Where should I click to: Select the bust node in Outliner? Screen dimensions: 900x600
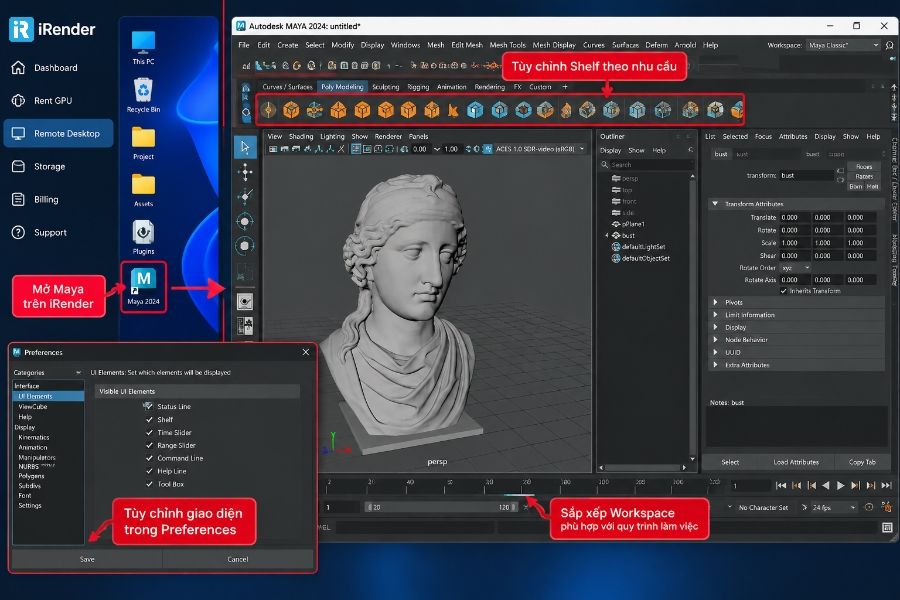coord(629,235)
